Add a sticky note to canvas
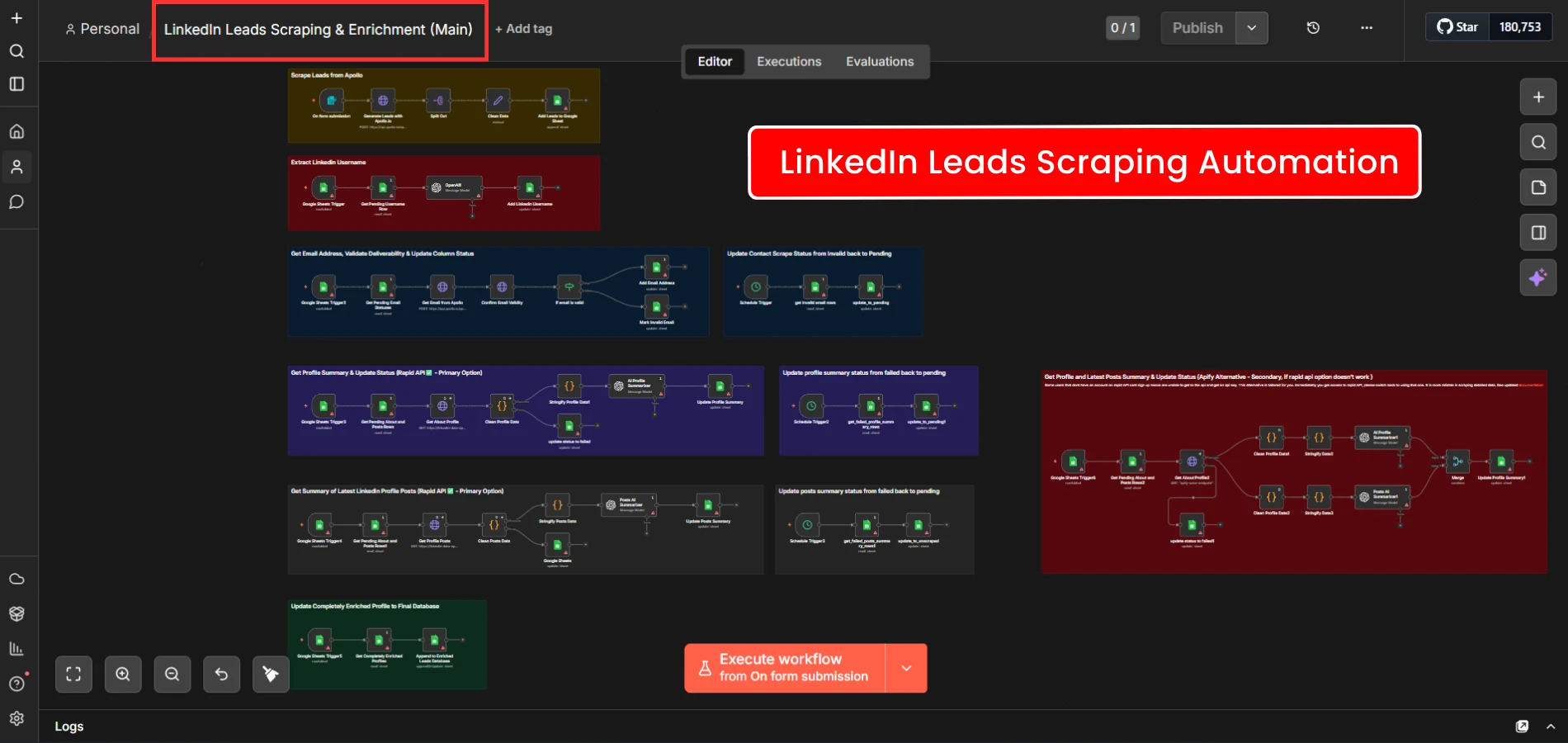 tap(1538, 187)
